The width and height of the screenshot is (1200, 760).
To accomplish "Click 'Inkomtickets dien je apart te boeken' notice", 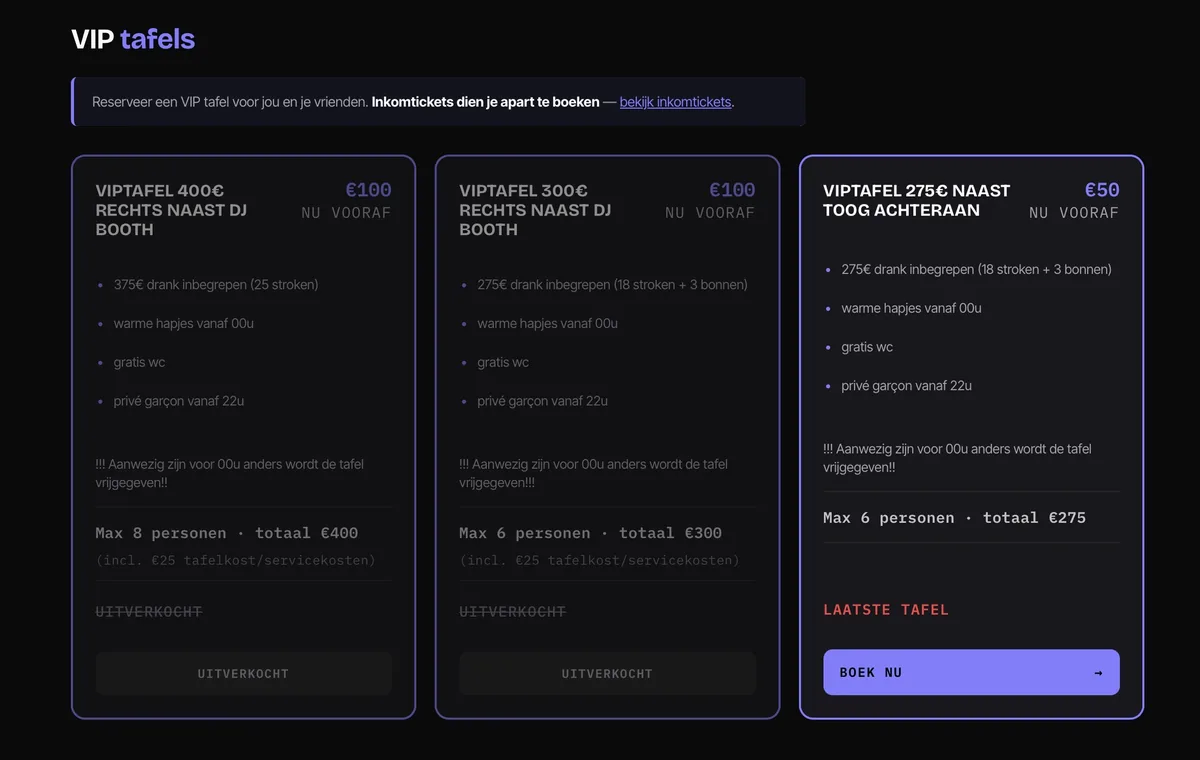I will pyautogui.click(x=485, y=102).
